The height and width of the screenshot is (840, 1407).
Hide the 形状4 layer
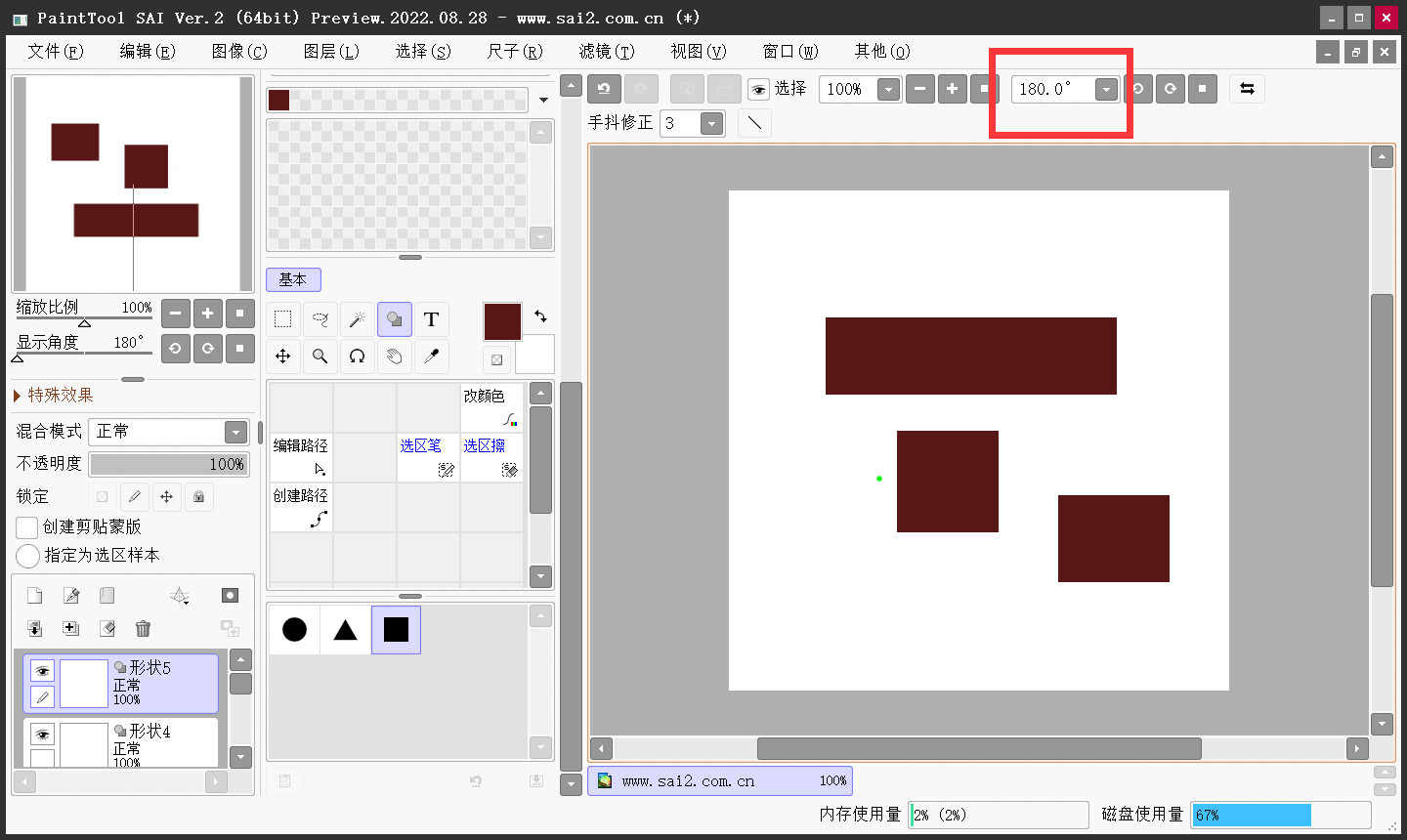click(42, 735)
